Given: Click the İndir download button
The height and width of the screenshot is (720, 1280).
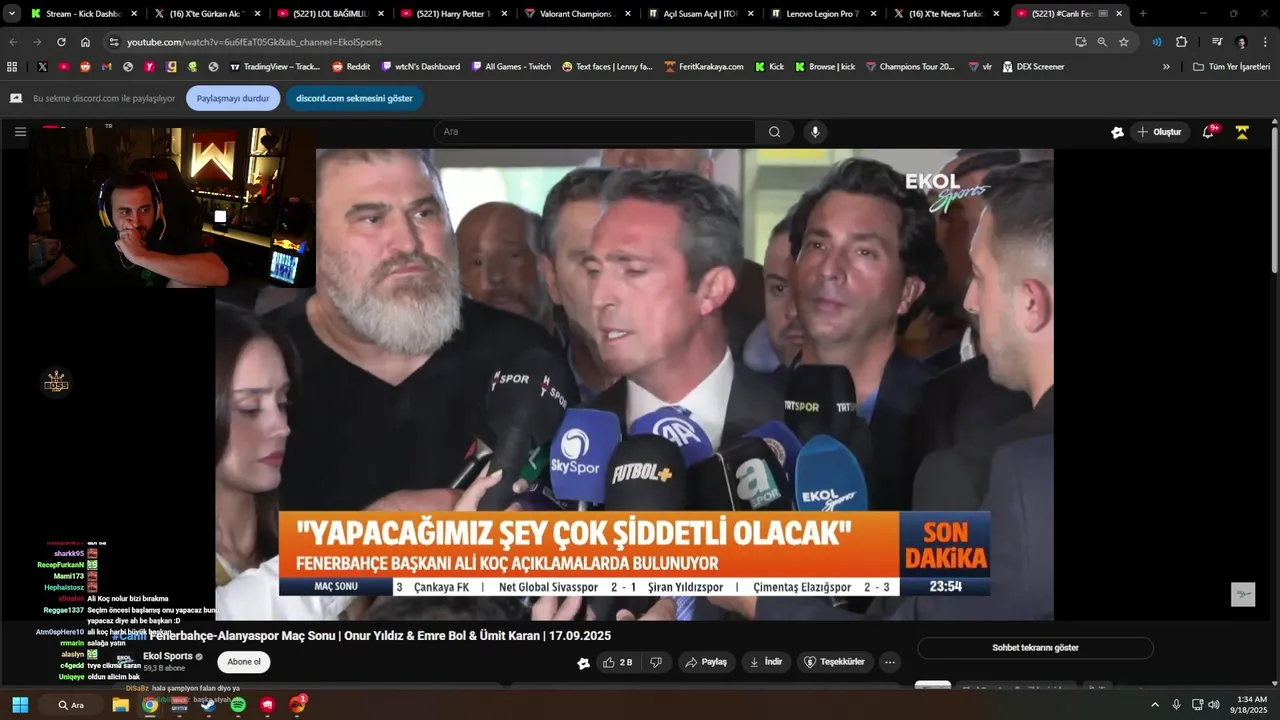Looking at the screenshot, I should click(x=766, y=662).
